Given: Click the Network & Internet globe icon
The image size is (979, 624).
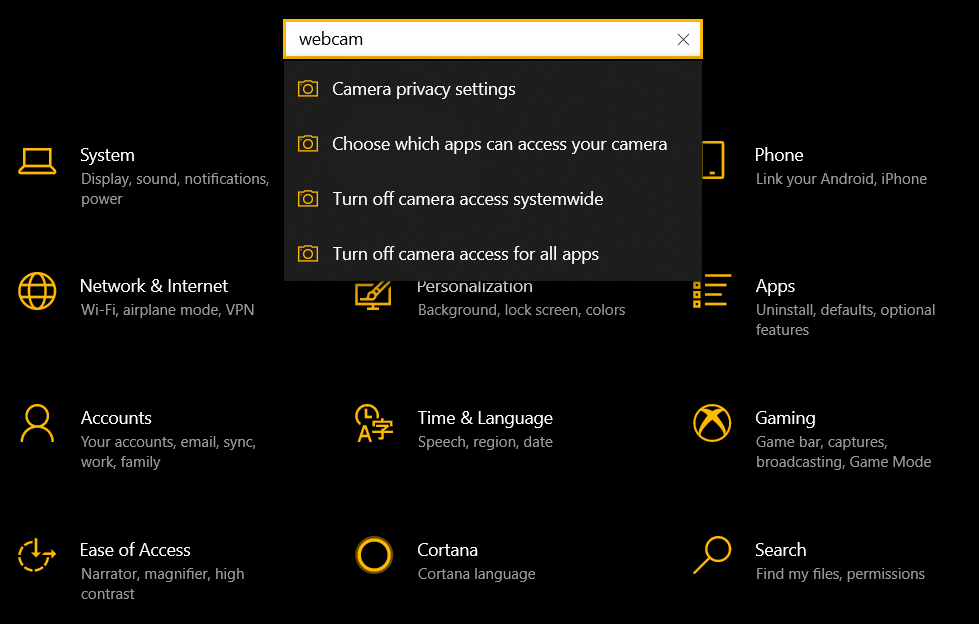Looking at the screenshot, I should click(37, 291).
